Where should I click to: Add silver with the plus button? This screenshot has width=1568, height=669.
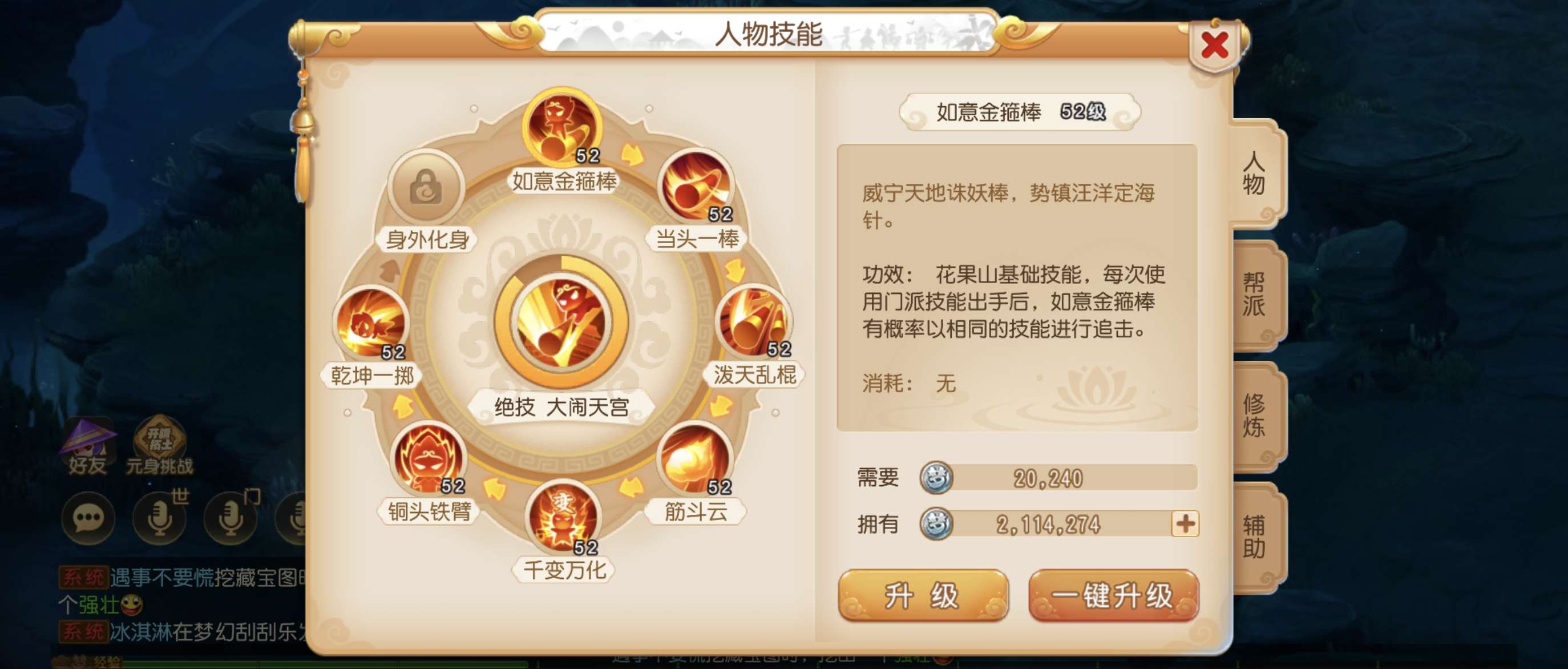tap(1185, 523)
